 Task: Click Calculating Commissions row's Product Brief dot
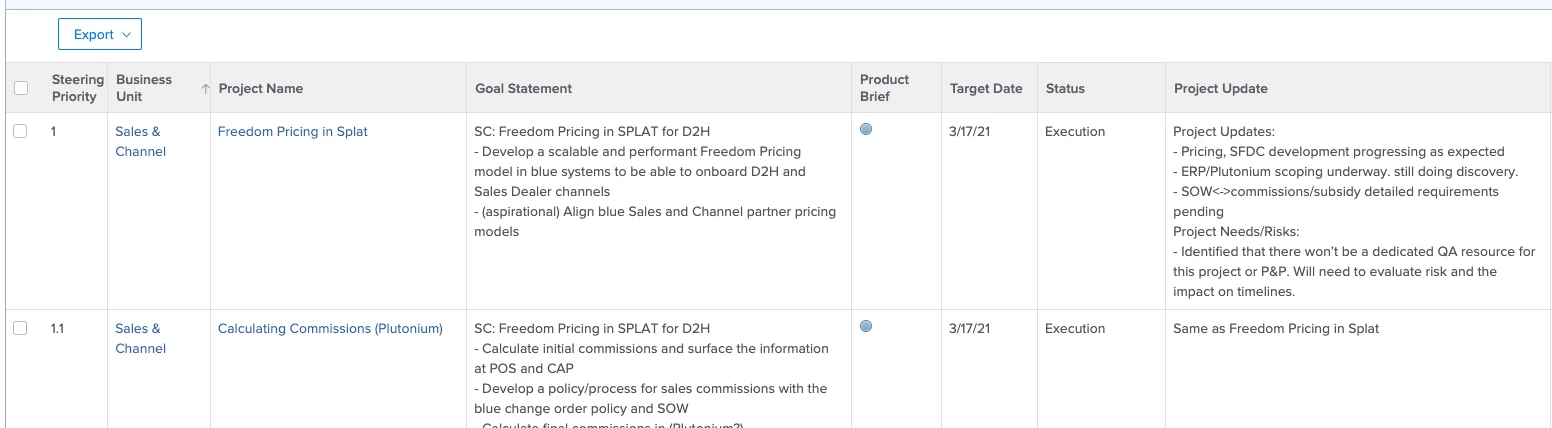tap(866, 326)
